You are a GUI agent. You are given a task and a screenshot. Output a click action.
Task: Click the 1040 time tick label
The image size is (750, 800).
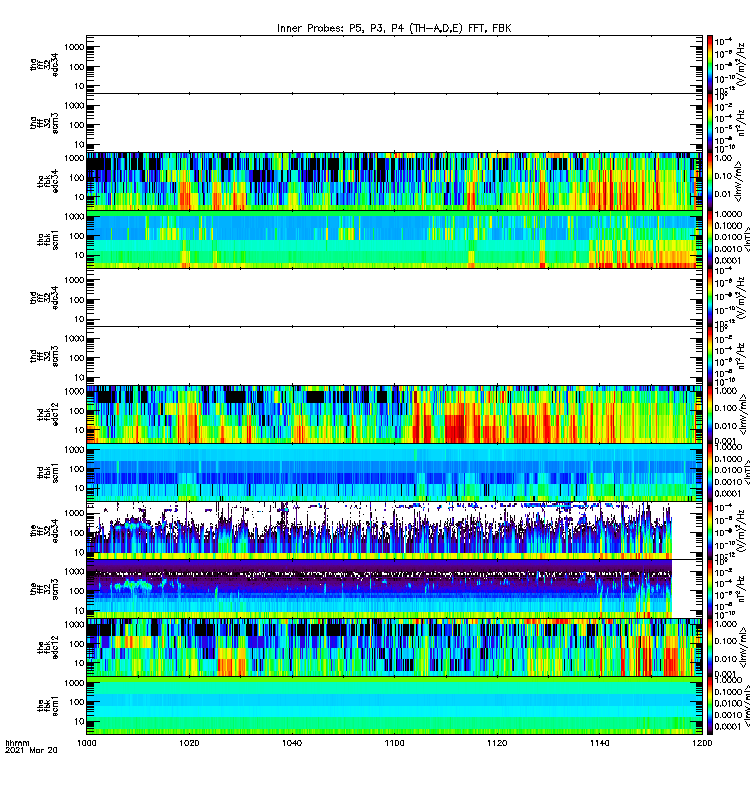[x=292, y=743]
